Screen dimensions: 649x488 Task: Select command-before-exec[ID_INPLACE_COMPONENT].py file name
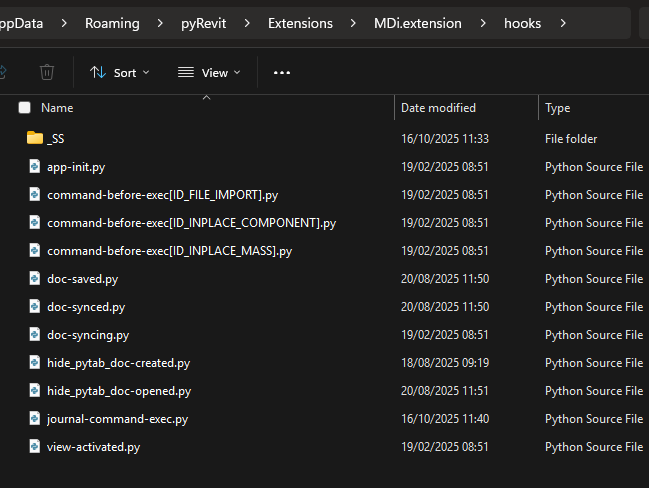click(192, 223)
